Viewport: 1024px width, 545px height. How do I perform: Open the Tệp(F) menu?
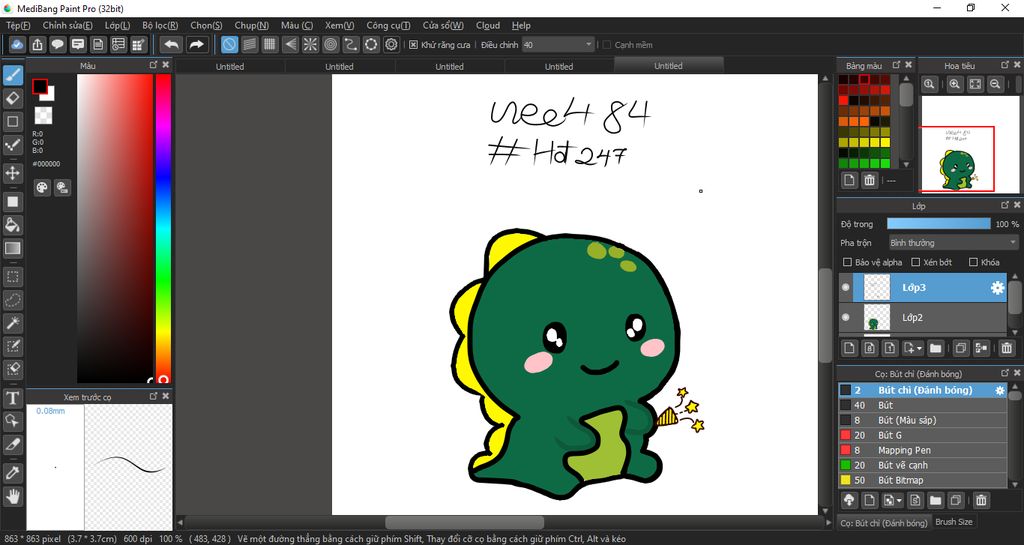coord(18,25)
